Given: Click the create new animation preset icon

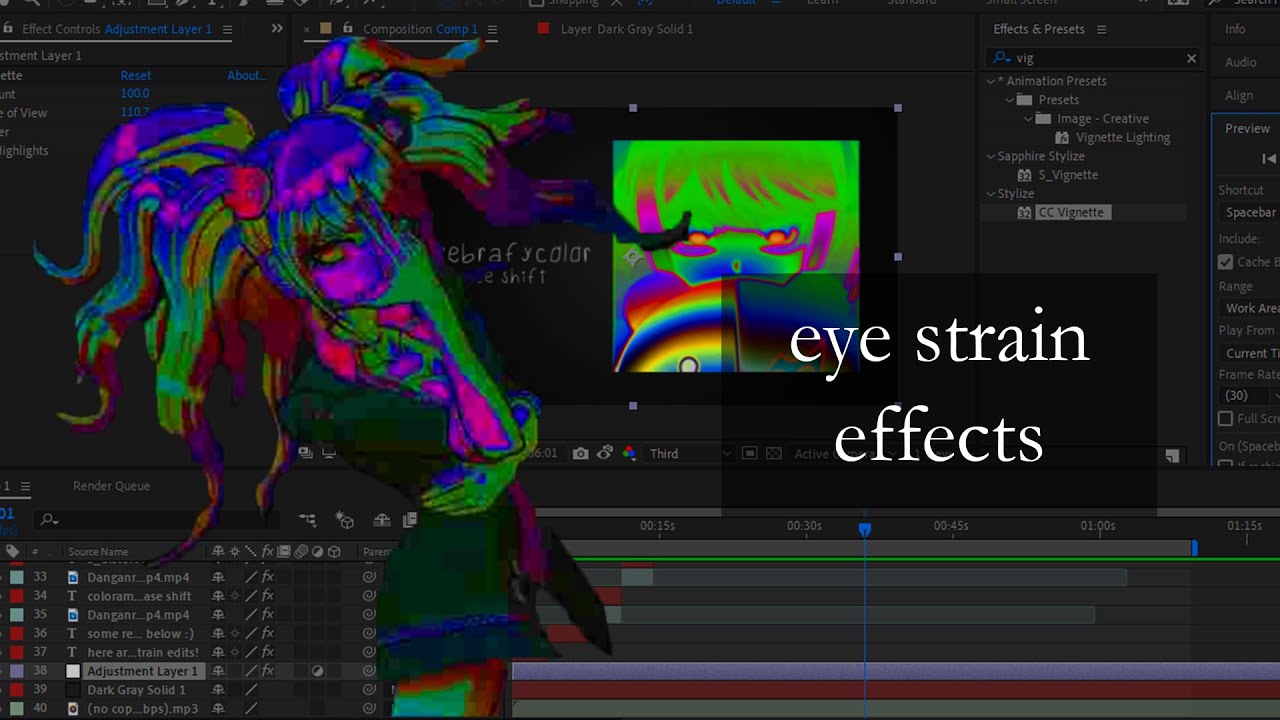Looking at the screenshot, I should (x=1172, y=456).
